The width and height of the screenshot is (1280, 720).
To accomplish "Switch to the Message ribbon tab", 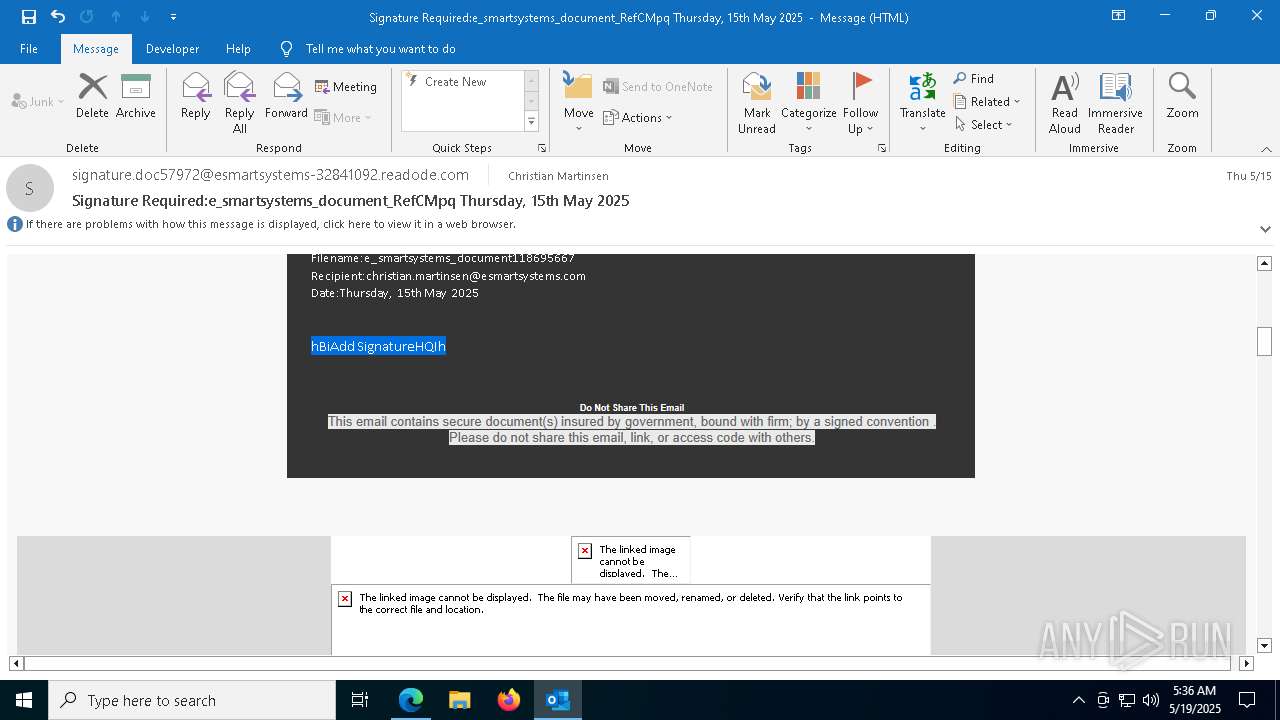I will [x=96, y=48].
